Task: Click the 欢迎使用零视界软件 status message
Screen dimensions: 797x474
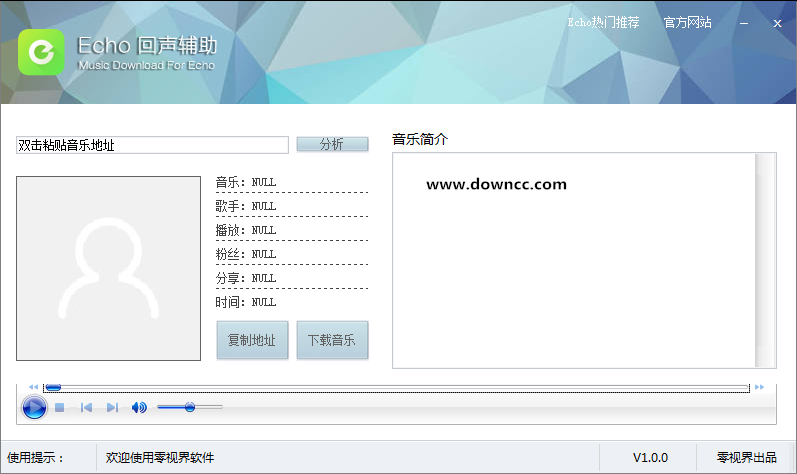Action: pyautogui.click(x=160, y=458)
